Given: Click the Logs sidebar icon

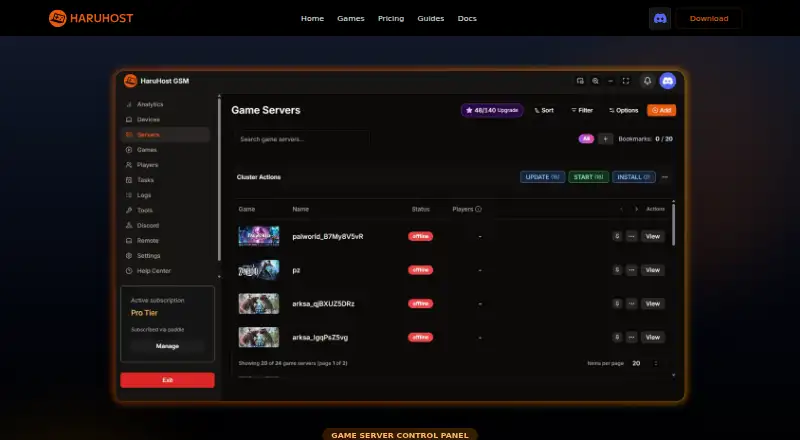Looking at the screenshot, I should [129, 195].
